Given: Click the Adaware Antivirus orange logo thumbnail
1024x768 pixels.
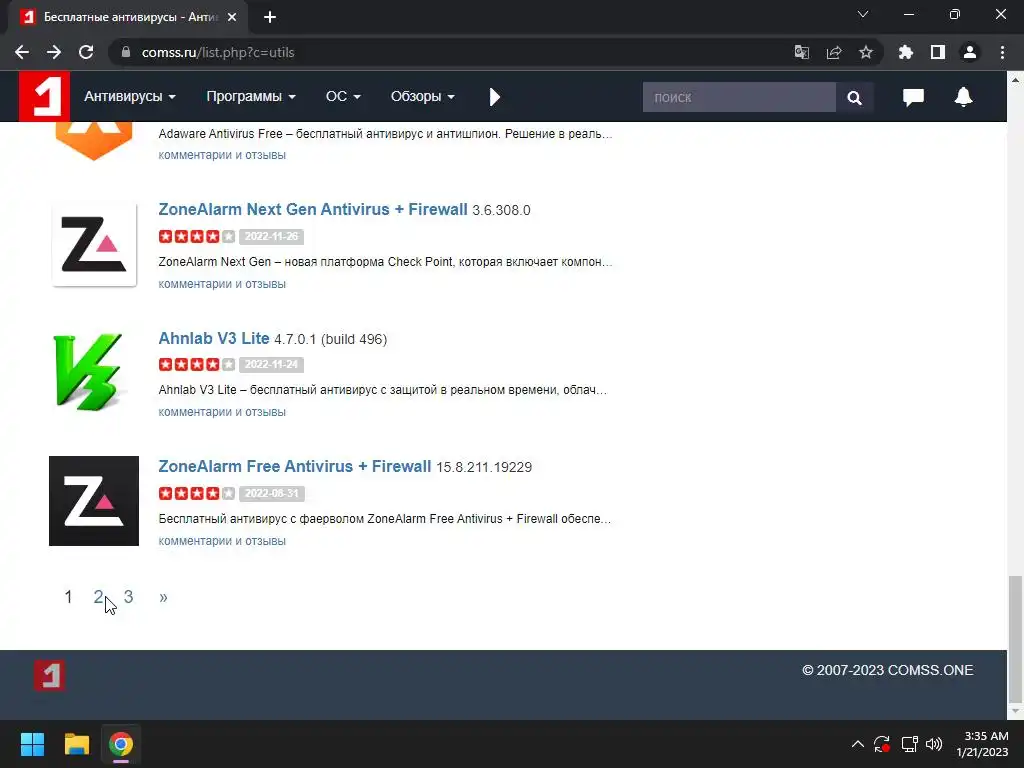Looking at the screenshot, I should 94,141.
